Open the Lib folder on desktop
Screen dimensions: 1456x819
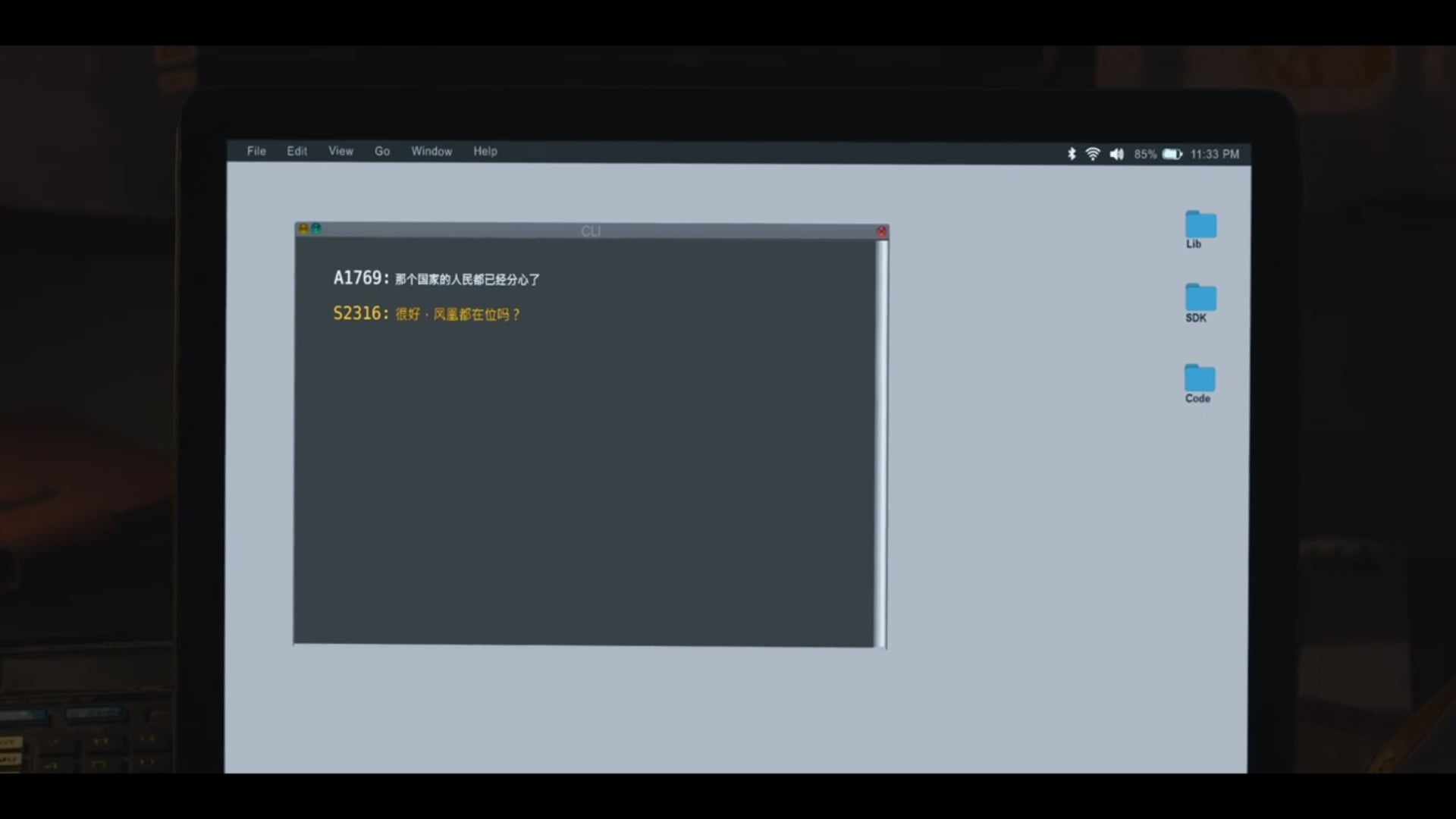pos(1200,224)
